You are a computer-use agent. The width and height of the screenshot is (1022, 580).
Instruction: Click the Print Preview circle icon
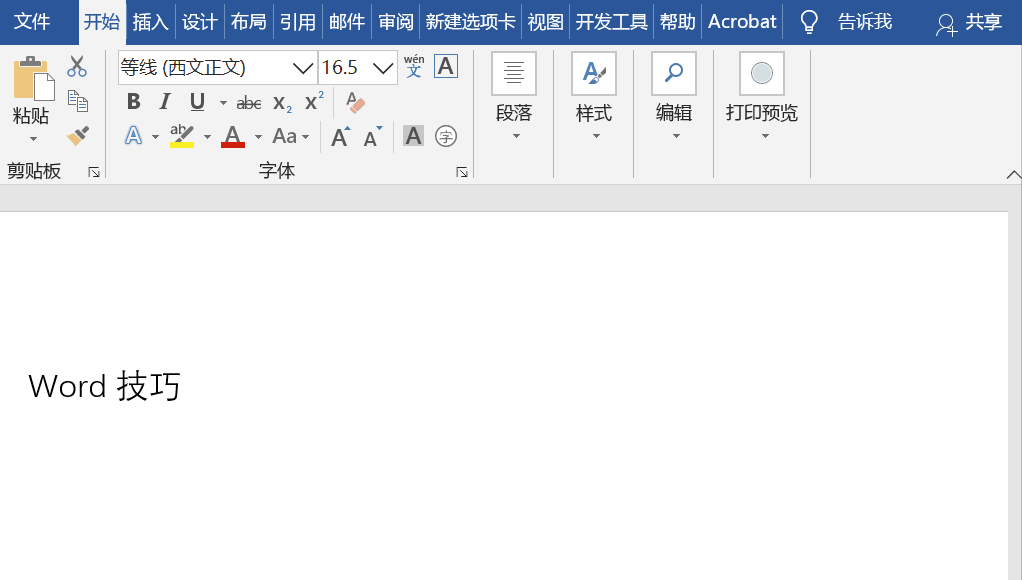point(761,74)
